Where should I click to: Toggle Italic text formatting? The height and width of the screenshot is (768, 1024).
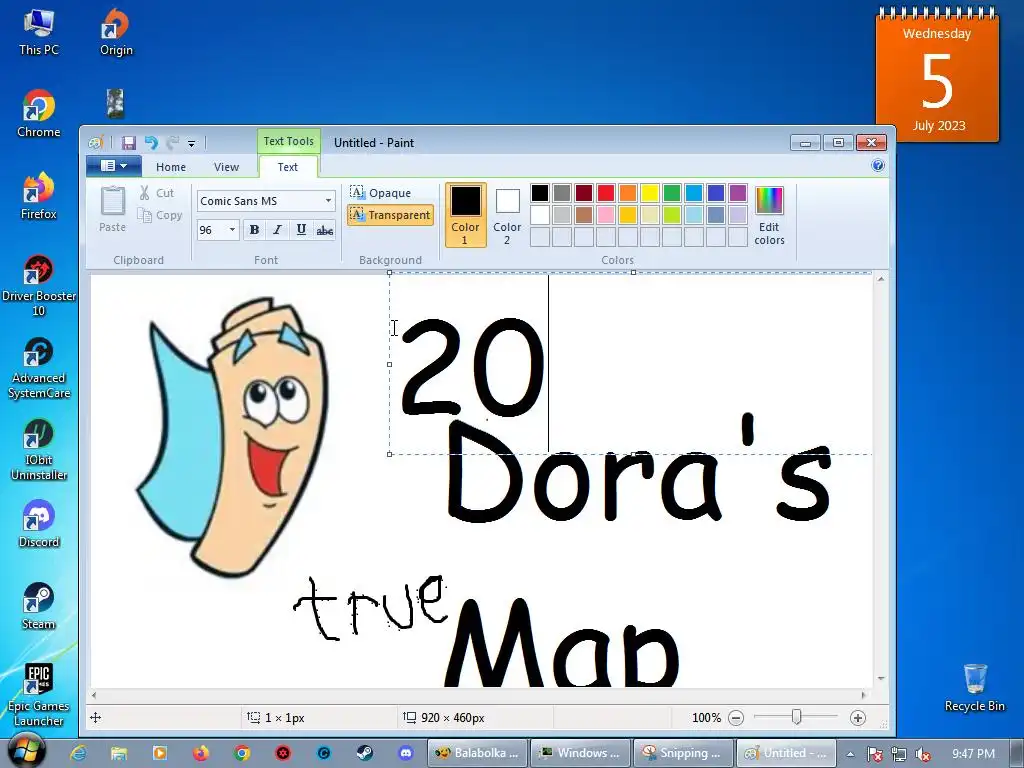click(278, 230)
